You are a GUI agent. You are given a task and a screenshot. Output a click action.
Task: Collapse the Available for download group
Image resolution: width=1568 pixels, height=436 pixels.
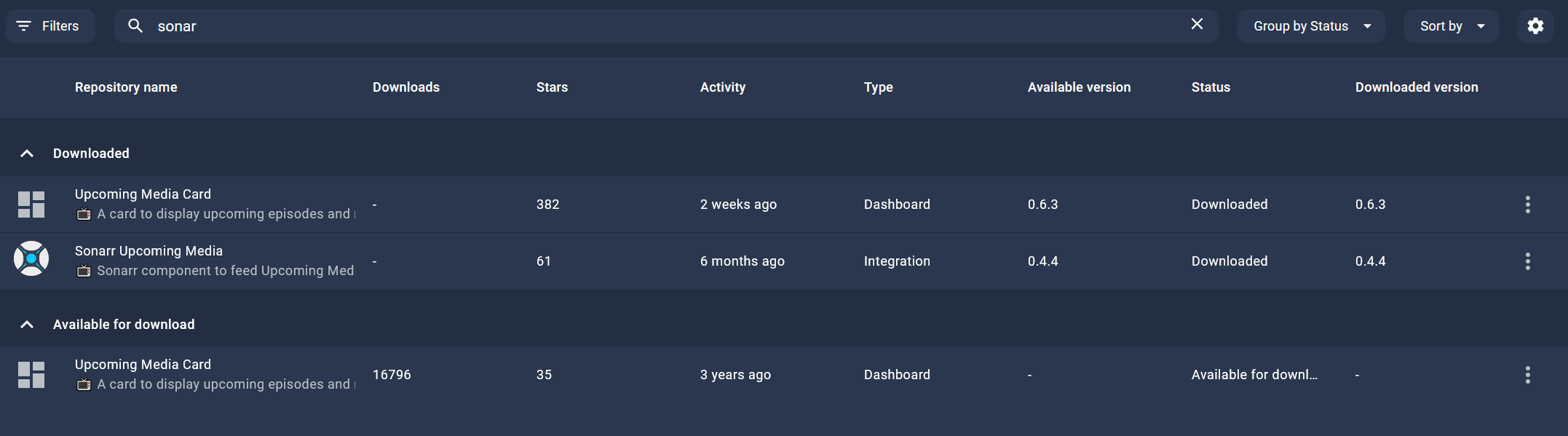click(27, 325)
